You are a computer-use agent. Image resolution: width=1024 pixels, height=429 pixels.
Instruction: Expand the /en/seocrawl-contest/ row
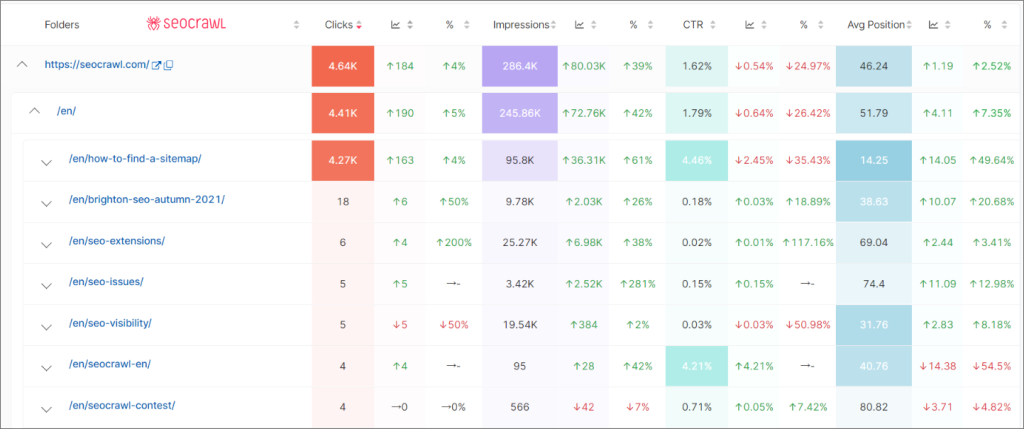[x=46, y=407]
